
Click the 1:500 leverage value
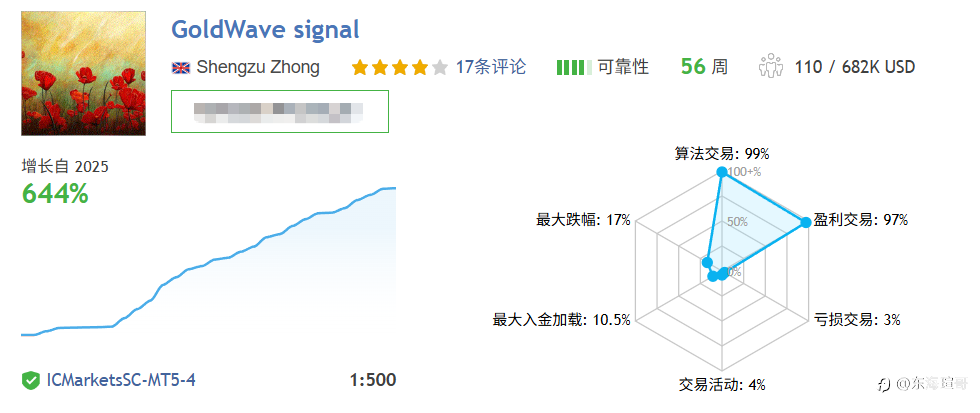[x=372, y=380]
